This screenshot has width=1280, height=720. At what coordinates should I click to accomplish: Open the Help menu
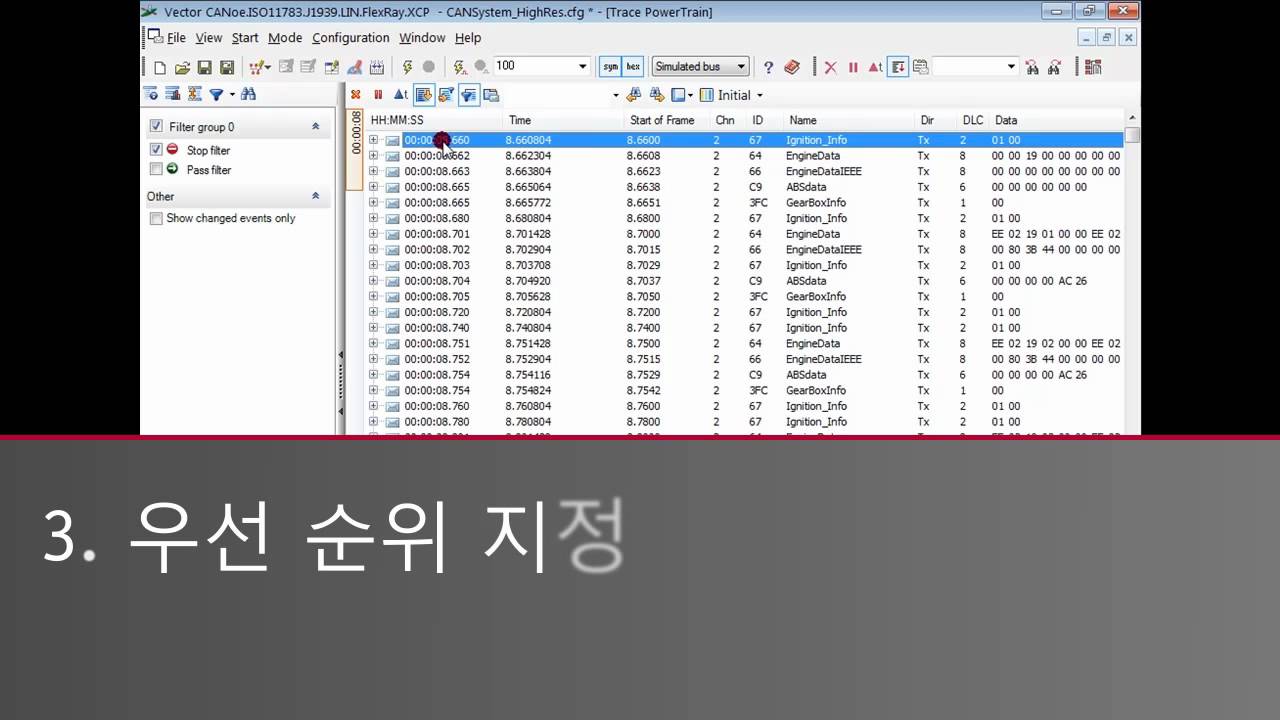click(468, 38)
